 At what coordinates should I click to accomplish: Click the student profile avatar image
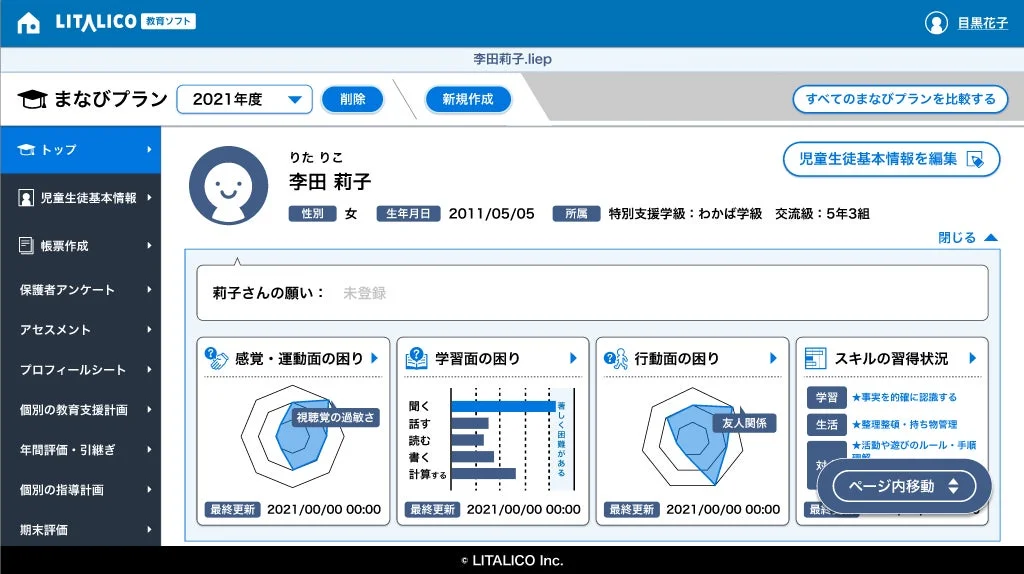coord(229,185)
